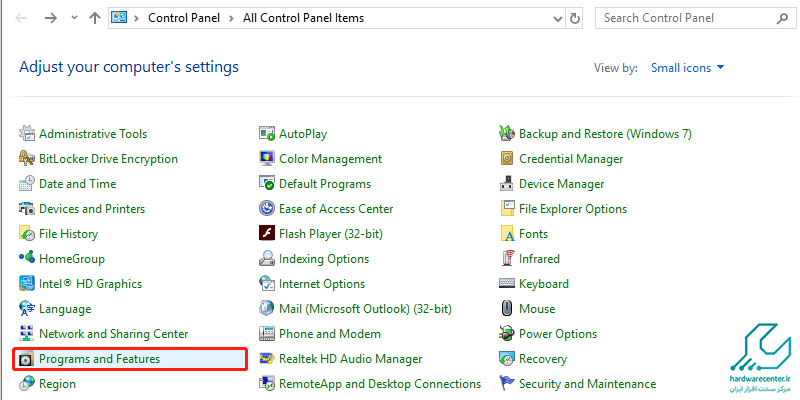Open the Ease of Access Center link
Image resolution: width=800 pixels, height=400 pixels.
pos(336,209)
